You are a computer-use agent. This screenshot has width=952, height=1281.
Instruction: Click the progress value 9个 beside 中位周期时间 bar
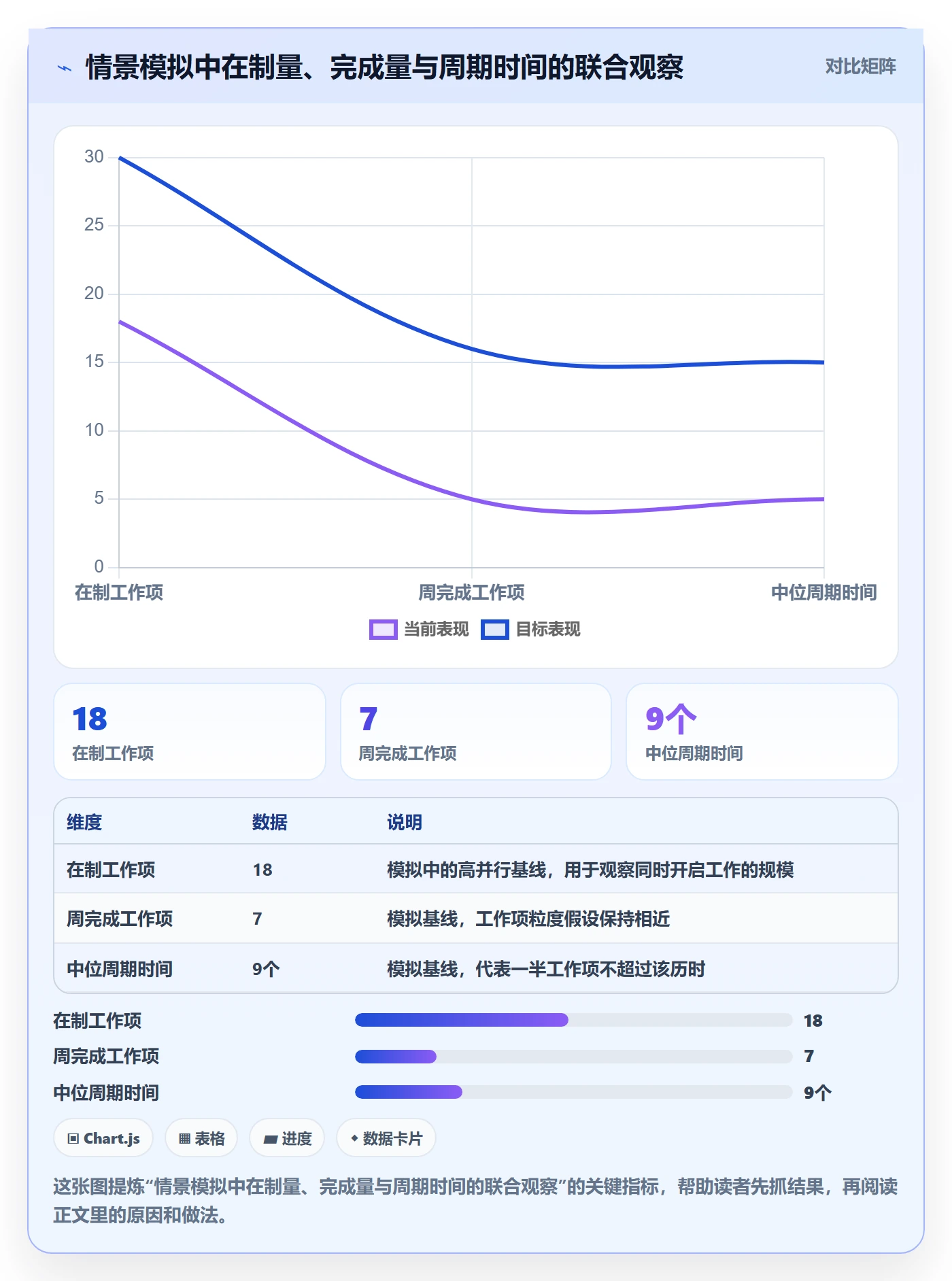tap(817, 1093)
